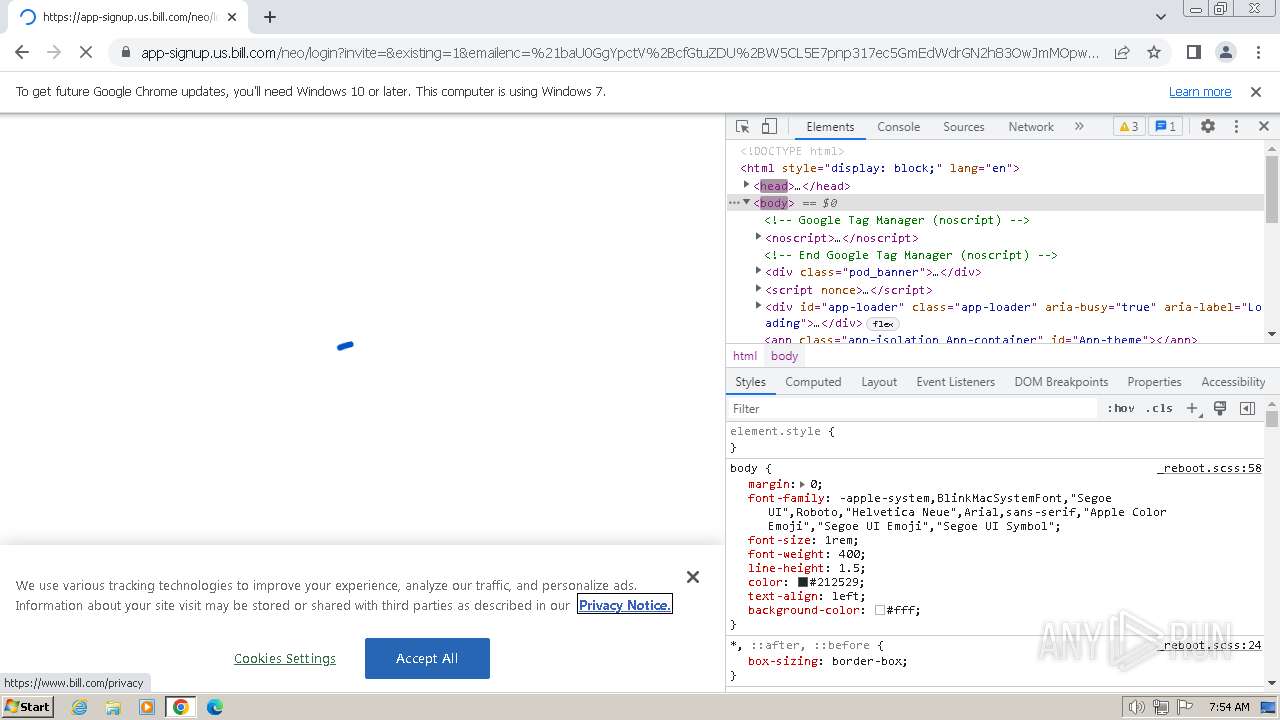Open Internet Explorer from the taskbar
Screen dimensions: 1280x720
coord(80,707)
